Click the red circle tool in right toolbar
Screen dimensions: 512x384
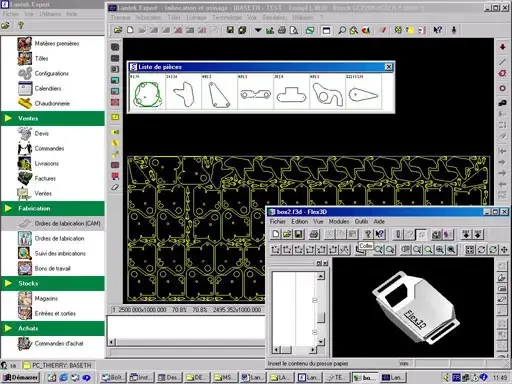502,88
